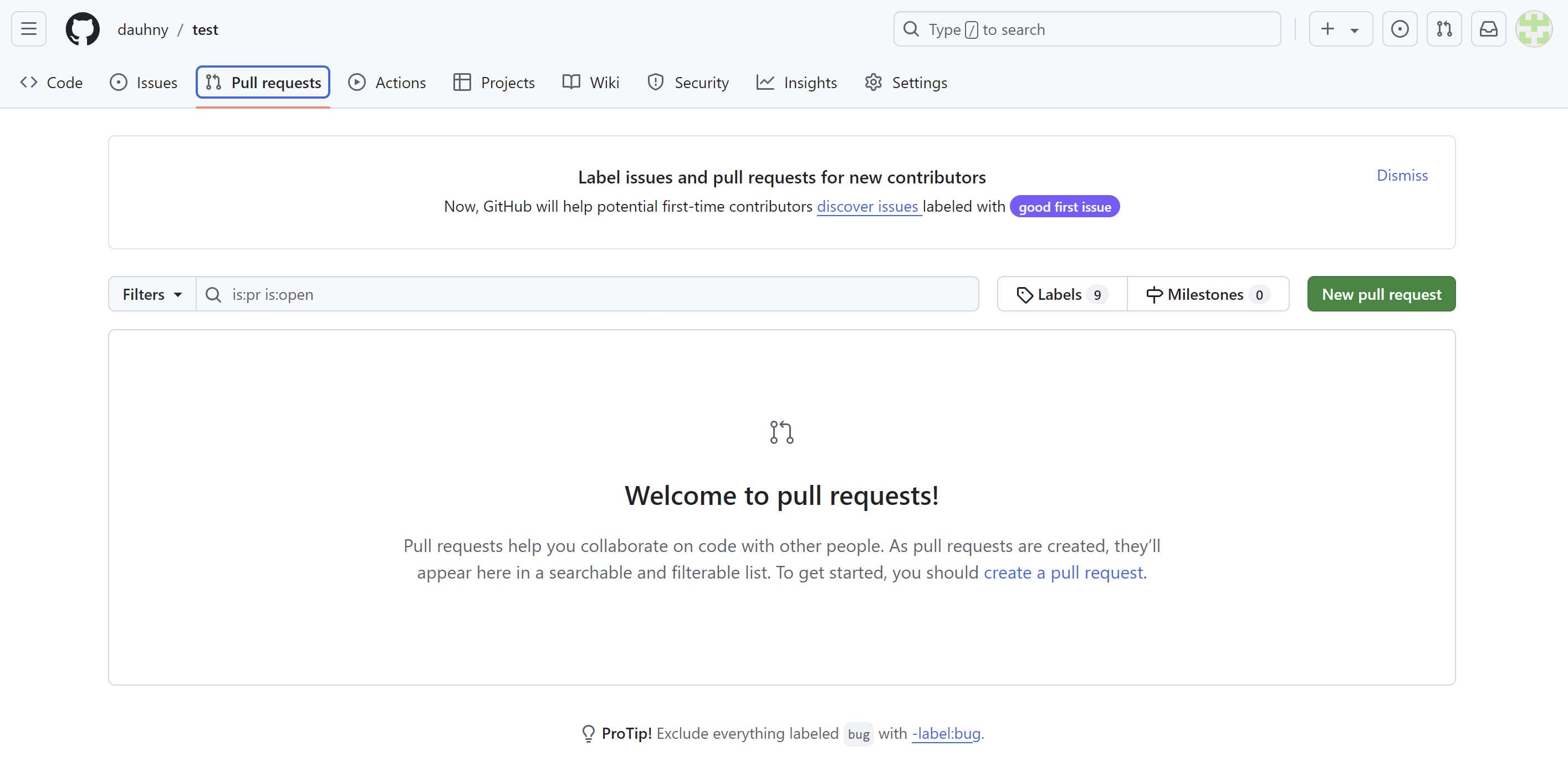1568x782 pixels.
Task: Click the New pull request button
Action: (x=1381, y=294)
